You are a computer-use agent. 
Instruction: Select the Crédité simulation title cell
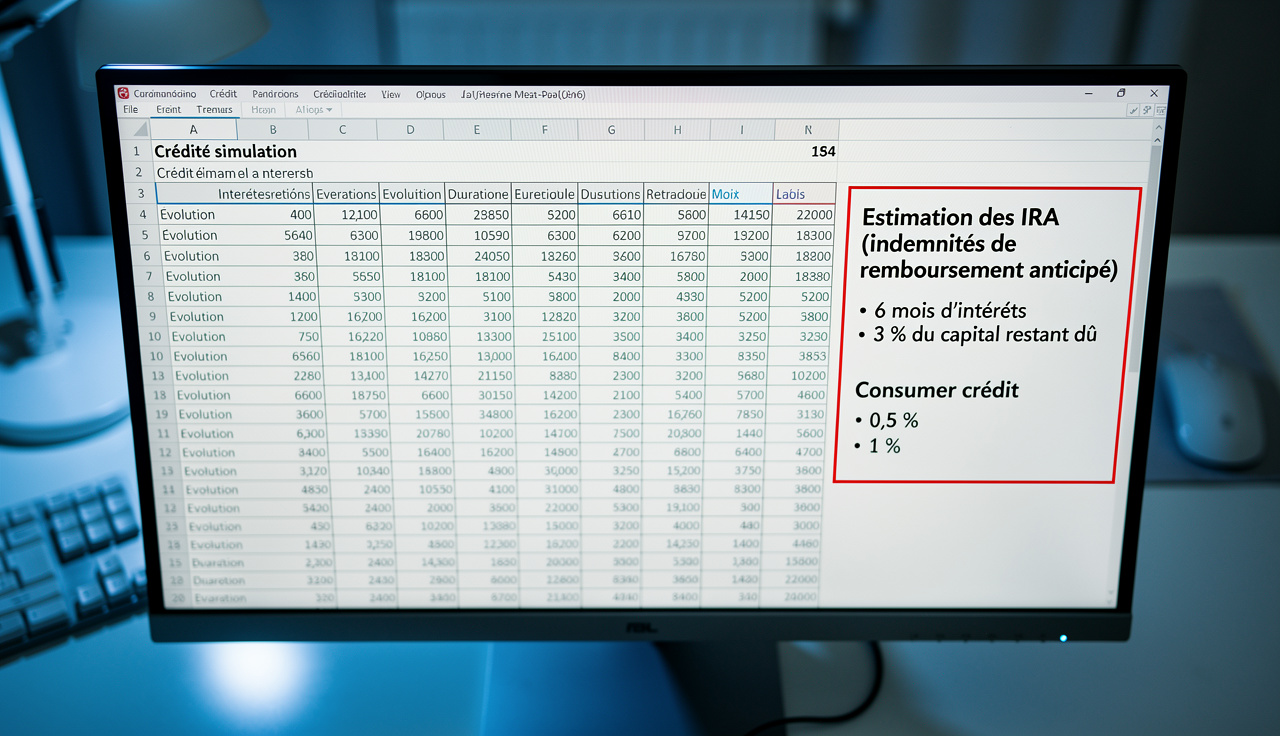pos(224,151)
